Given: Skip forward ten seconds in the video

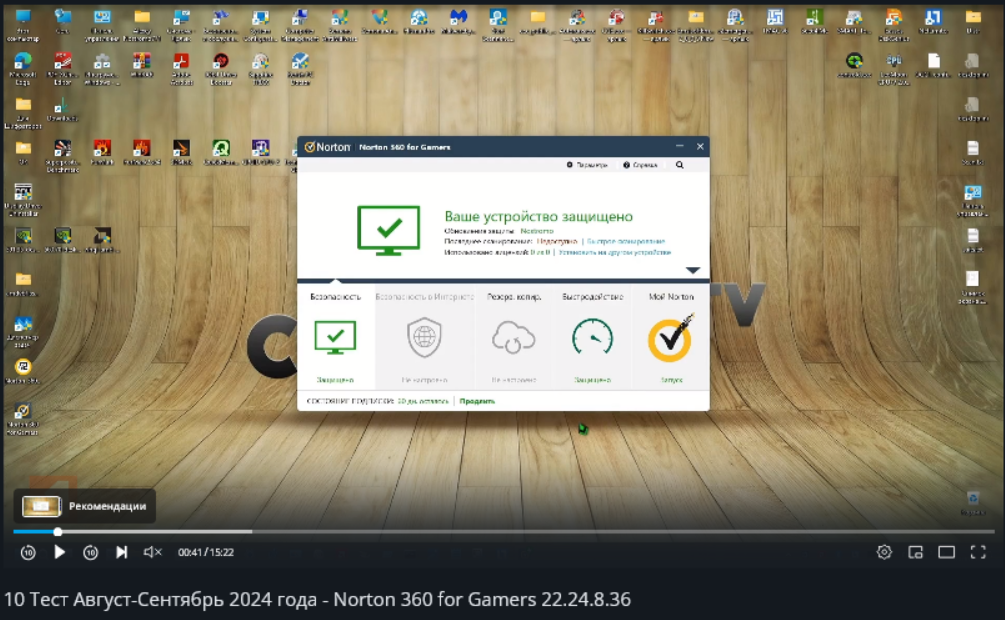Looking at the screenshot, I should tap(90, 552).
